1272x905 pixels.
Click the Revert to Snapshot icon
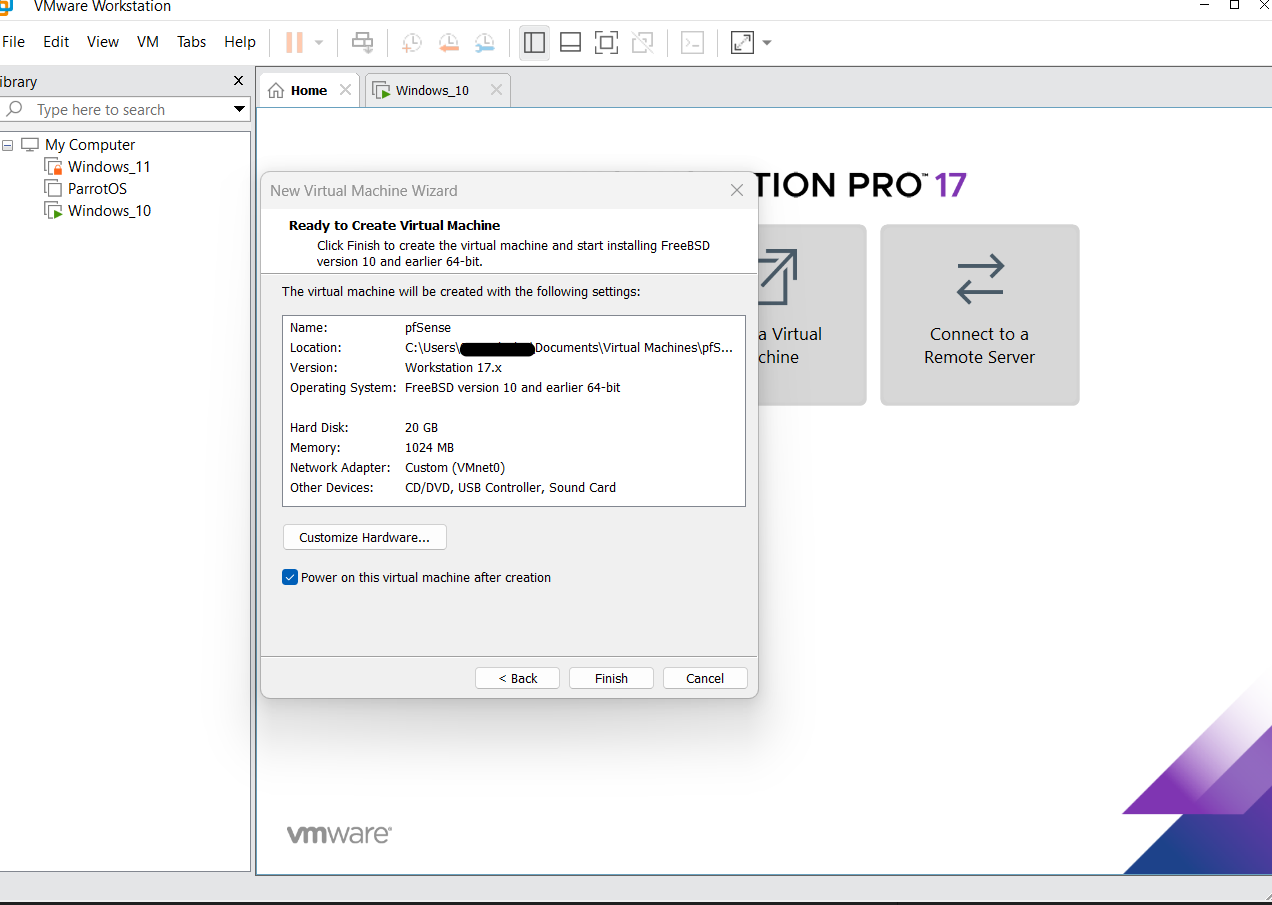click(448, 42)
